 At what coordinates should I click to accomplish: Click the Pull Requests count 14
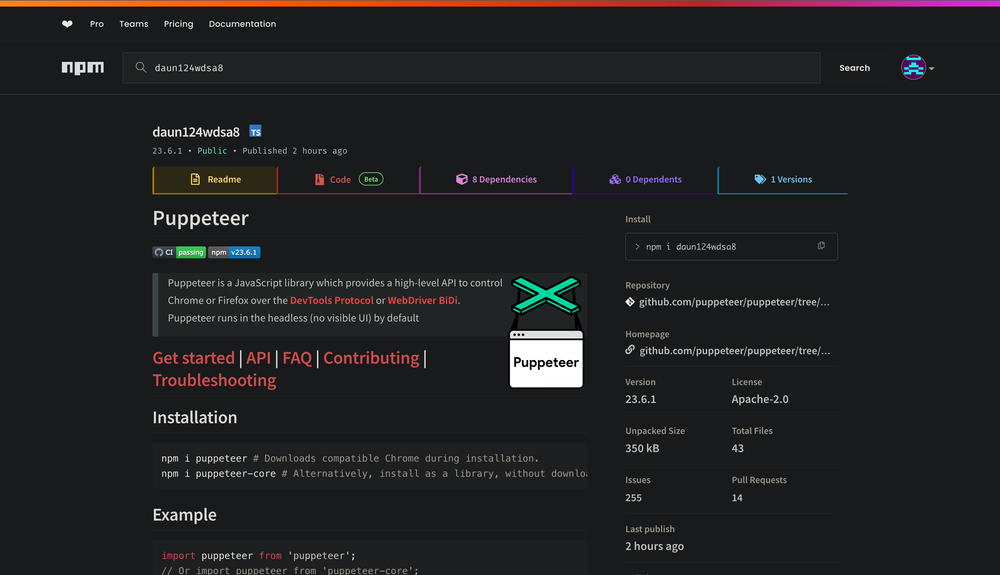pos(737,498)
